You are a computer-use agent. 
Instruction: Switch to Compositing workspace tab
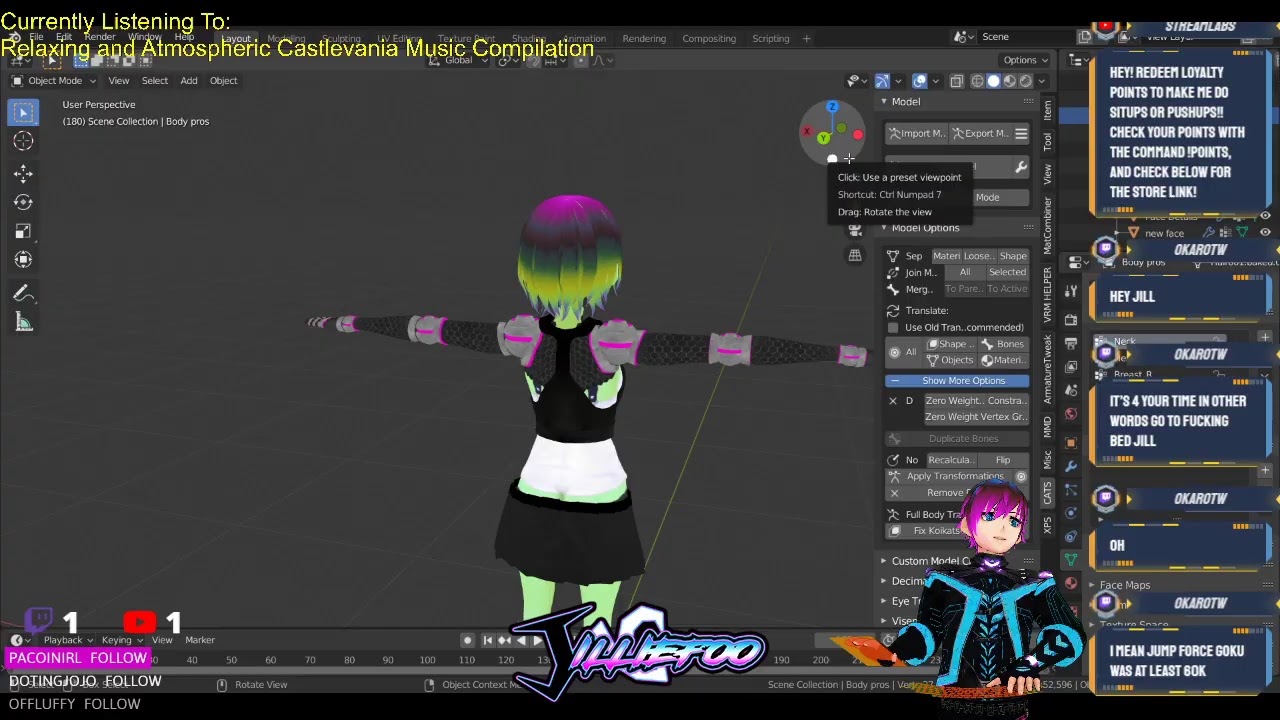[x=709, y=39]
